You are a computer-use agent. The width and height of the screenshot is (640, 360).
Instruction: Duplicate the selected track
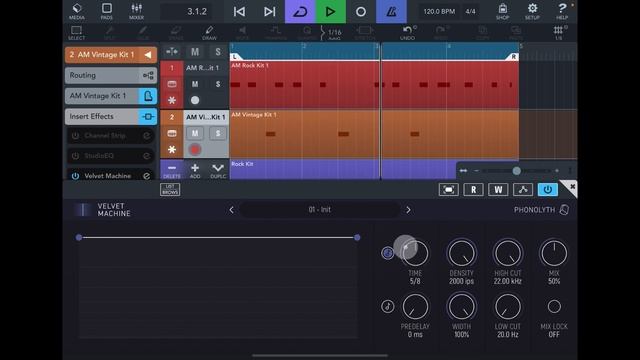(x=218, y=170)
